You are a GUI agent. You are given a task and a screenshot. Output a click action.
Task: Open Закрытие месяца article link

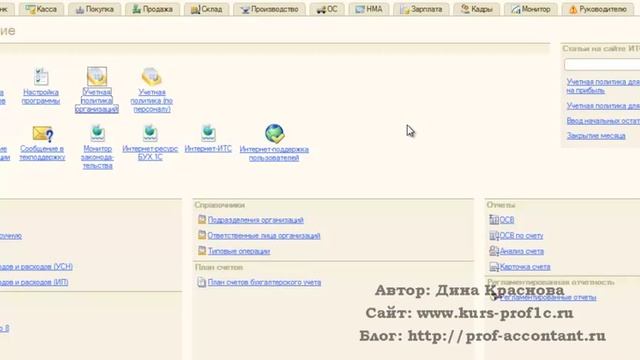point(596,136)
